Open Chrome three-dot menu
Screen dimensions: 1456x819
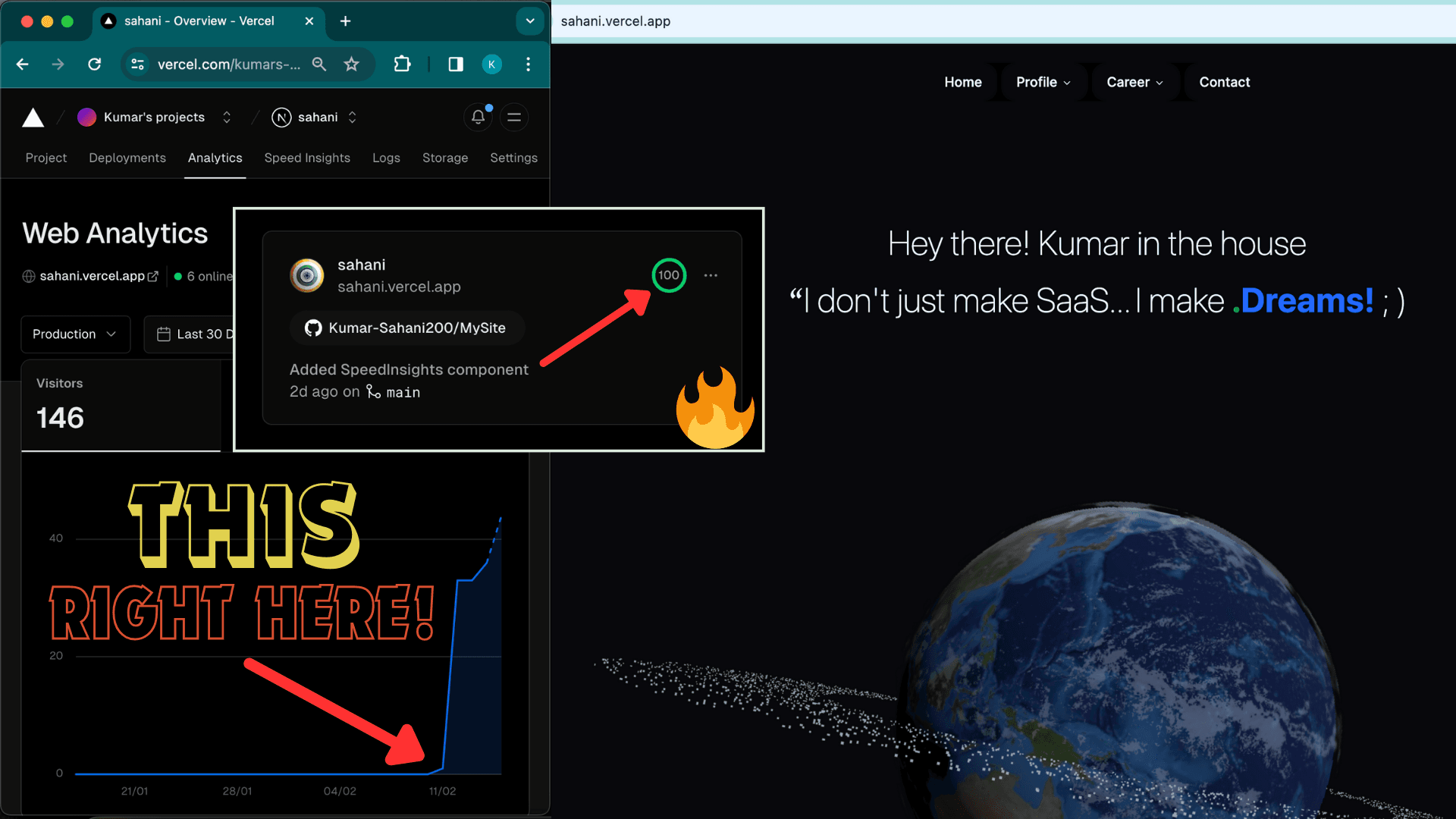point(529,64)
